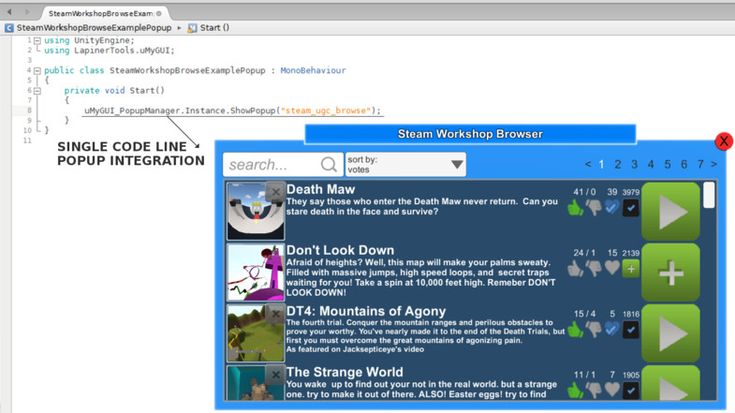The image size is (735, 413).
Task: Collapse the SteamWorkshopBrowseExamplePopup class code fold
Action: pos(37,71)
